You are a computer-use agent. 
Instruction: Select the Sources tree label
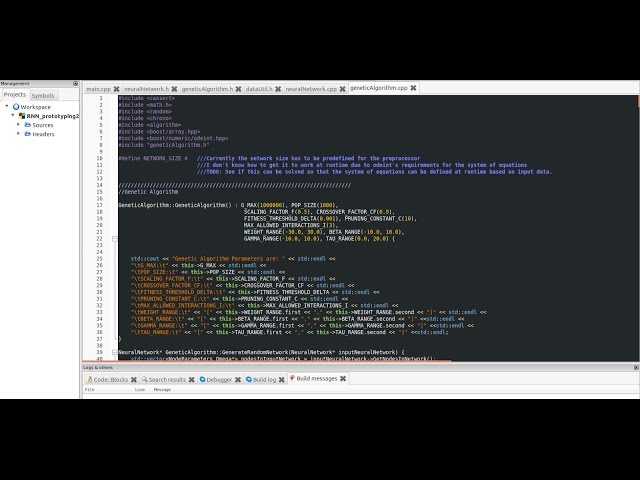(x=43, y=125)
